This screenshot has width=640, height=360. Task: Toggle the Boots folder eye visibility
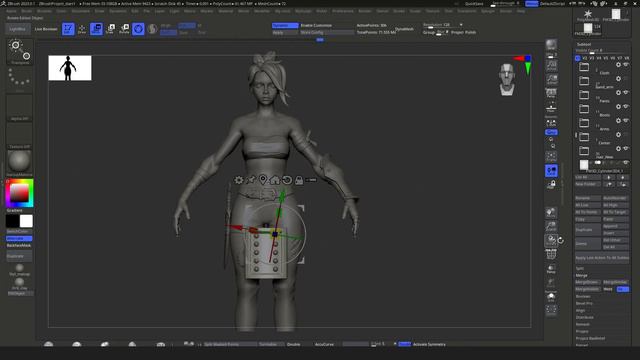tap(626, 107)
